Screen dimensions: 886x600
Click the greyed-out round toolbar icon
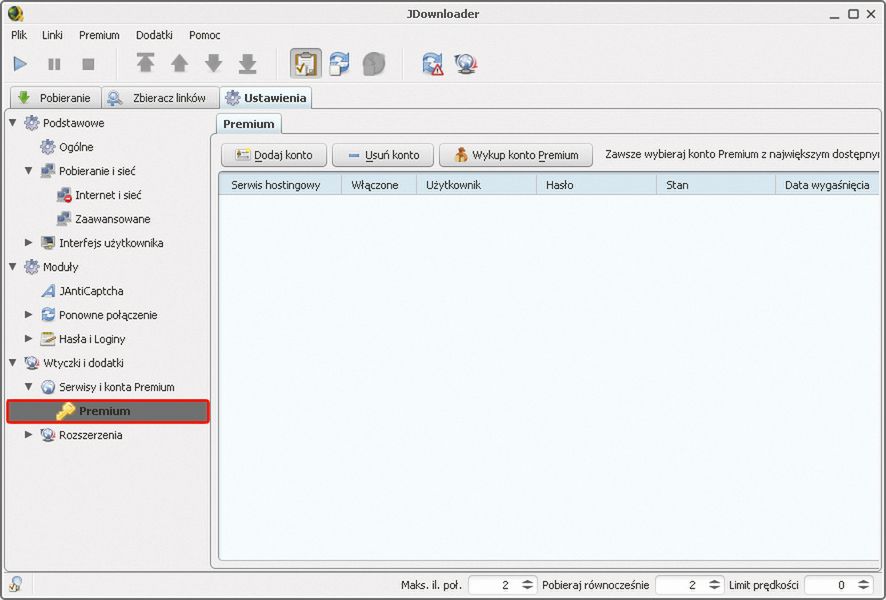point(373,64)
